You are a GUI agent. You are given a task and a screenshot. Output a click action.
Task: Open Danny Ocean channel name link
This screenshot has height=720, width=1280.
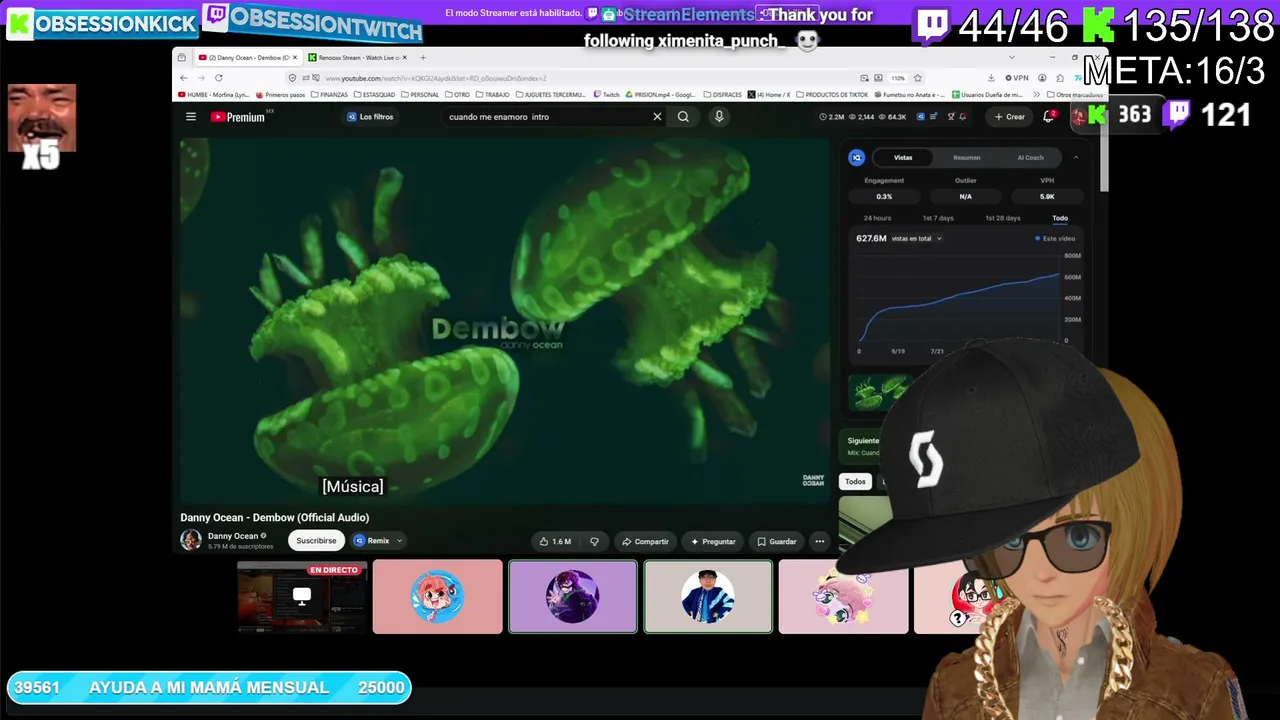pos(233,536)
